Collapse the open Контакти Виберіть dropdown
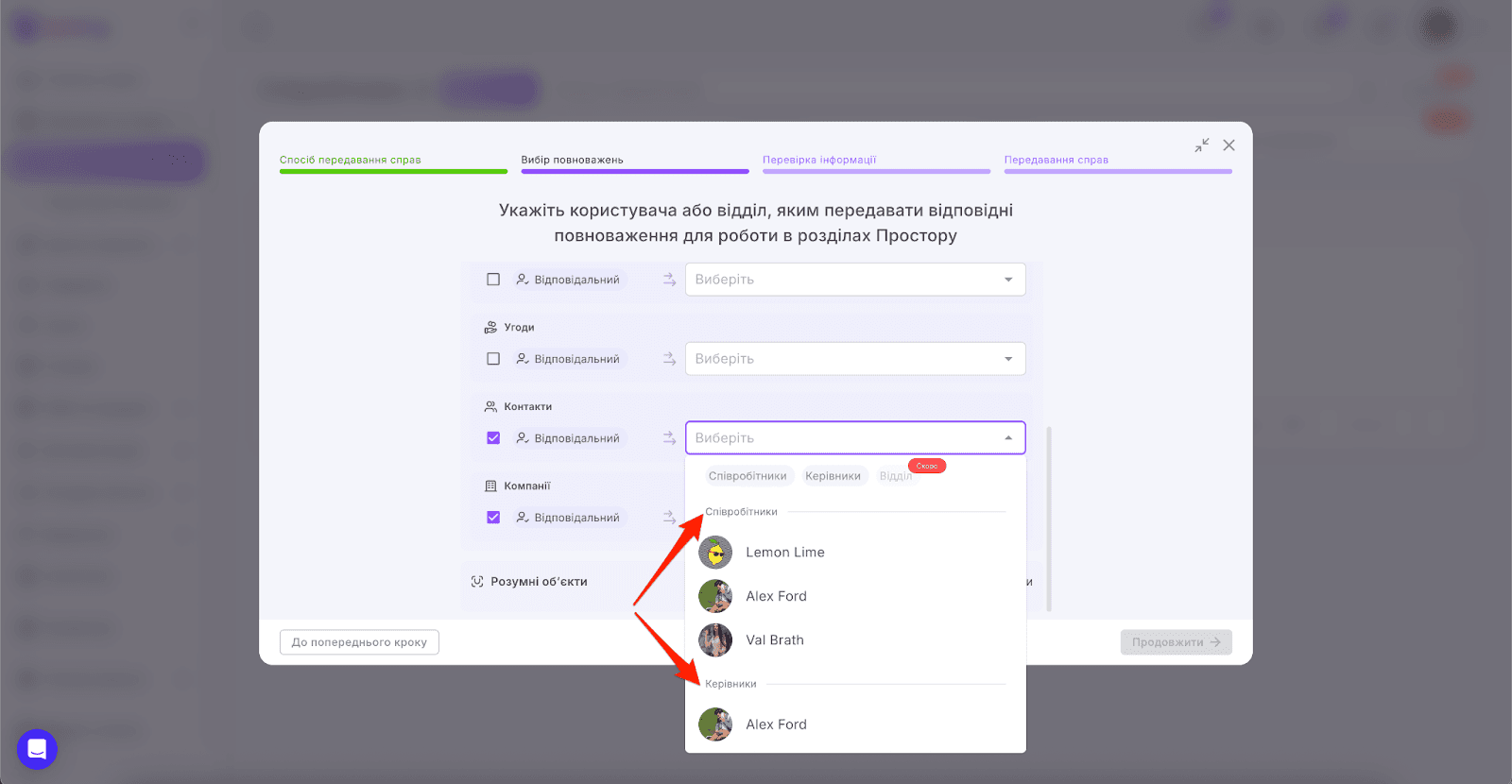This screenshot has width=1512, height=784. [855, 438]
